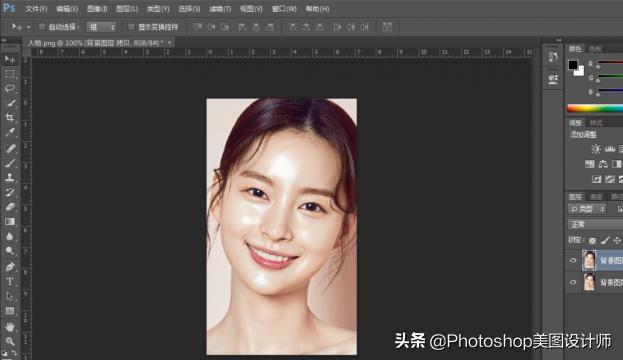
Task: Open the 文件(F) menu
Action: (x=36, y=9)
